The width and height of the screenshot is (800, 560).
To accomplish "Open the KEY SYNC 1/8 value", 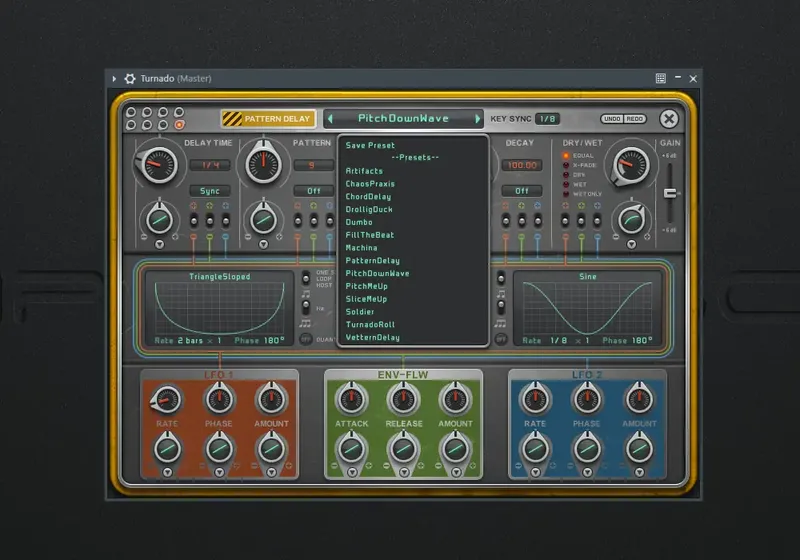I will tap(547, 119).
